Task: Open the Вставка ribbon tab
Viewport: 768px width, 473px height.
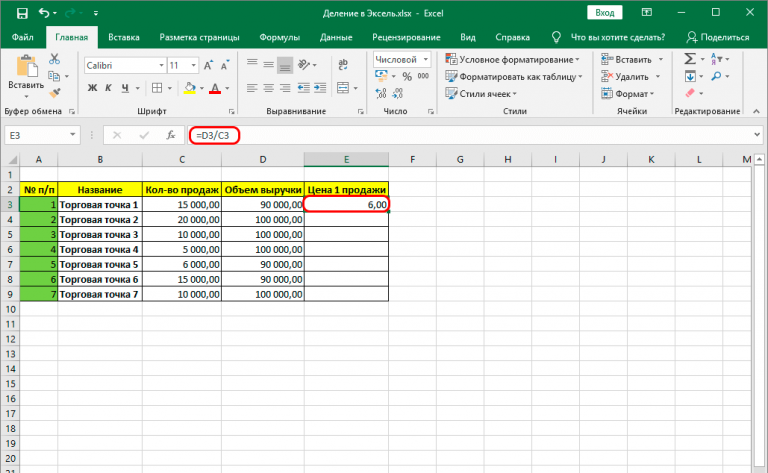Action: point(123,37)
